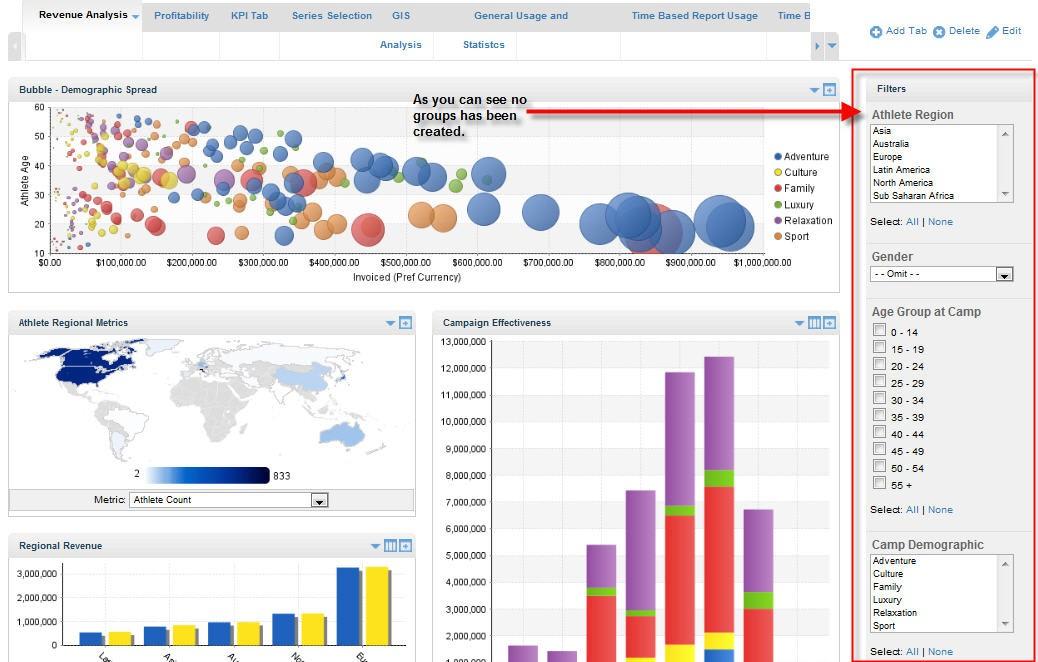Enable the 25 - 29 age group checkbox

click(880, 382)
